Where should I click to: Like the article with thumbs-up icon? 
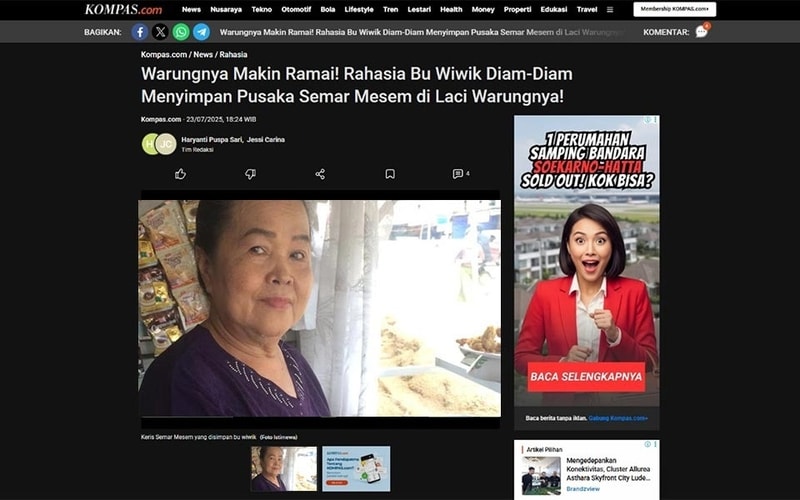point(180,174)
